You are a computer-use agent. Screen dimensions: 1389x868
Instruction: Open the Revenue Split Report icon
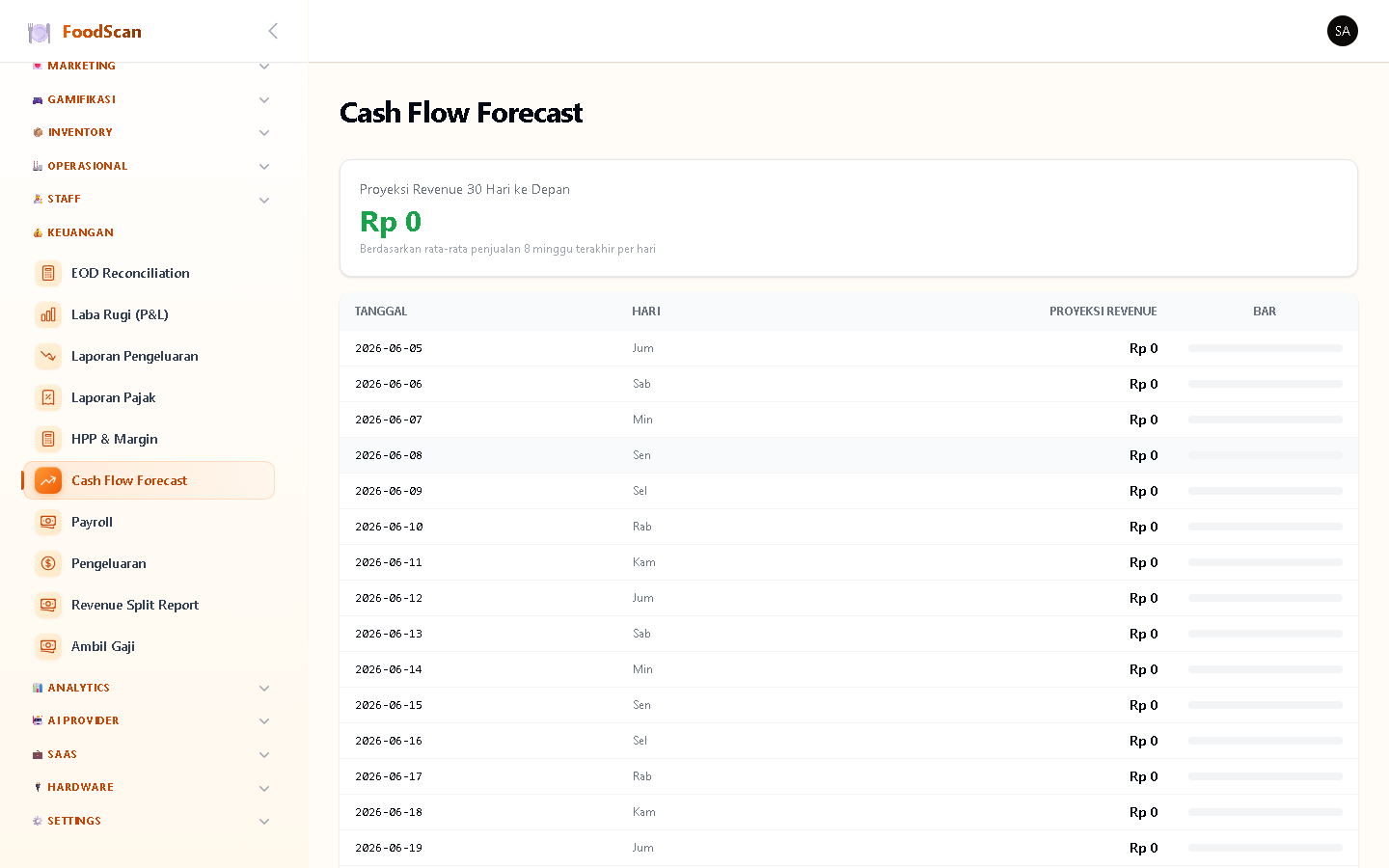tap(48, 605)
